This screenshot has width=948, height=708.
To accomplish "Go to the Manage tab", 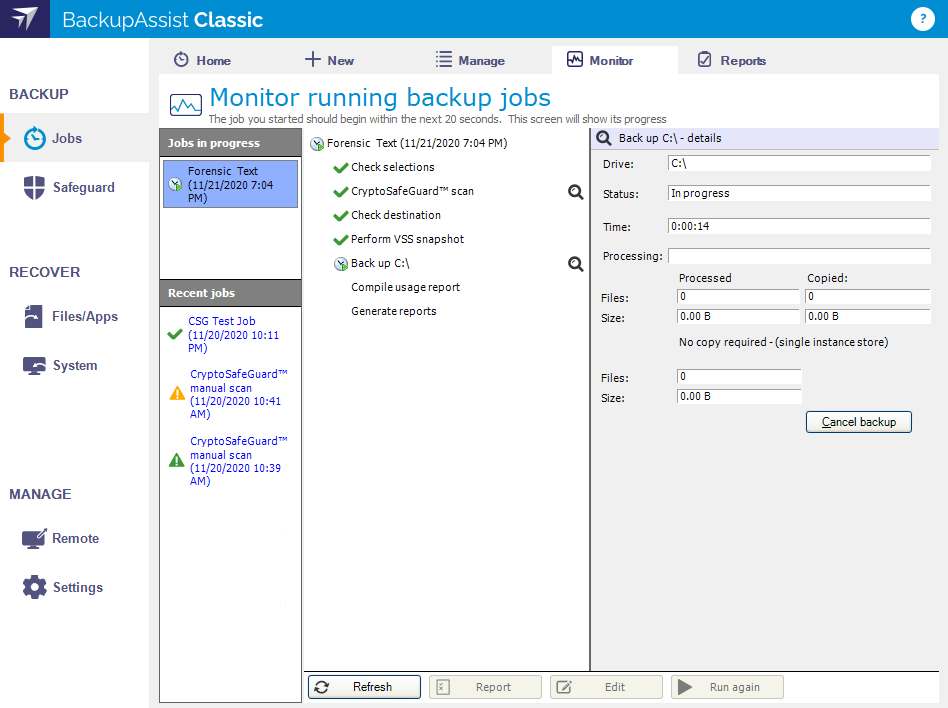I will pos(470,60).
